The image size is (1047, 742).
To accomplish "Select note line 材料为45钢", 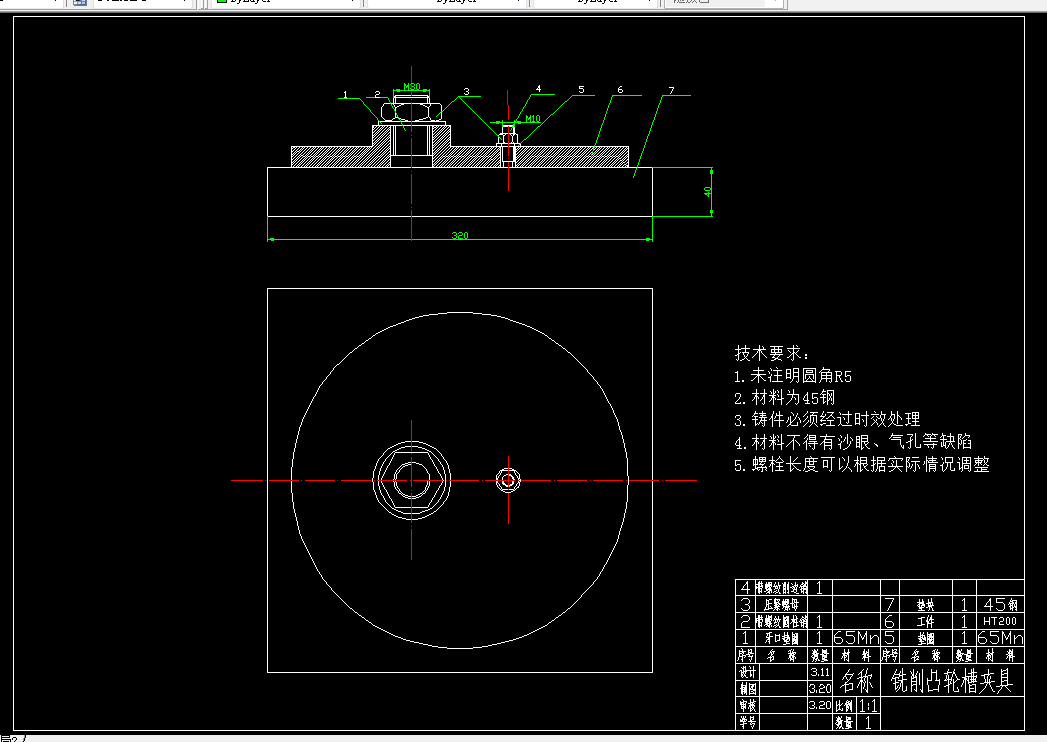I will tap(785, 397).
